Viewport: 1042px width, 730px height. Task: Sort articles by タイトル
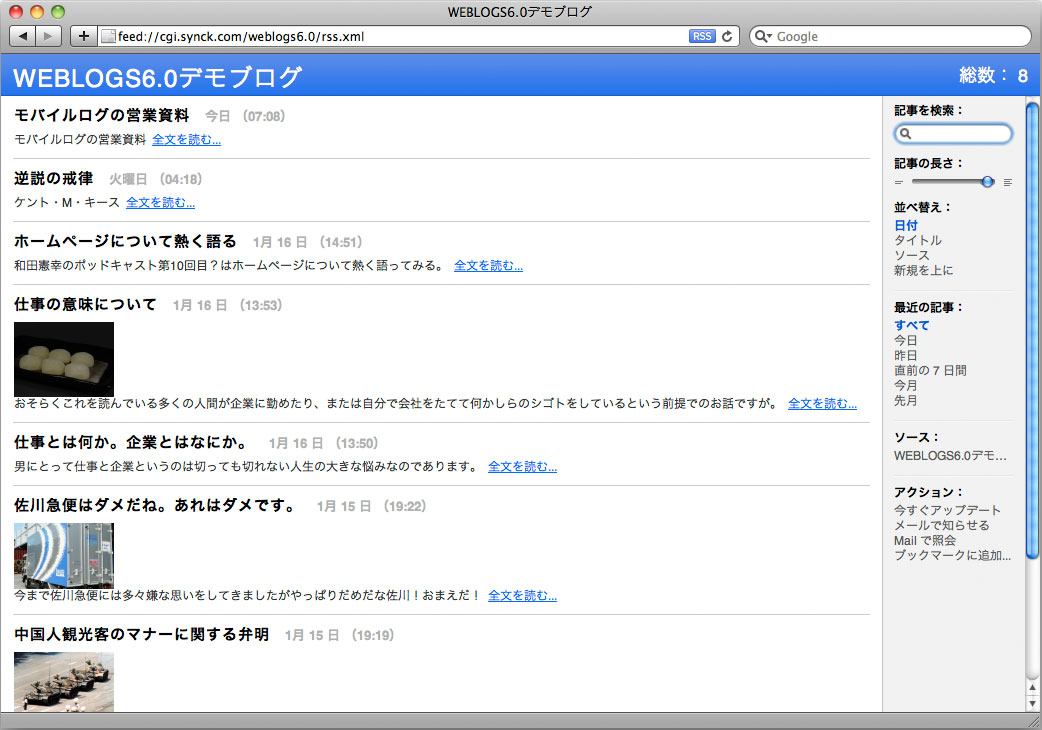point(918,240)
